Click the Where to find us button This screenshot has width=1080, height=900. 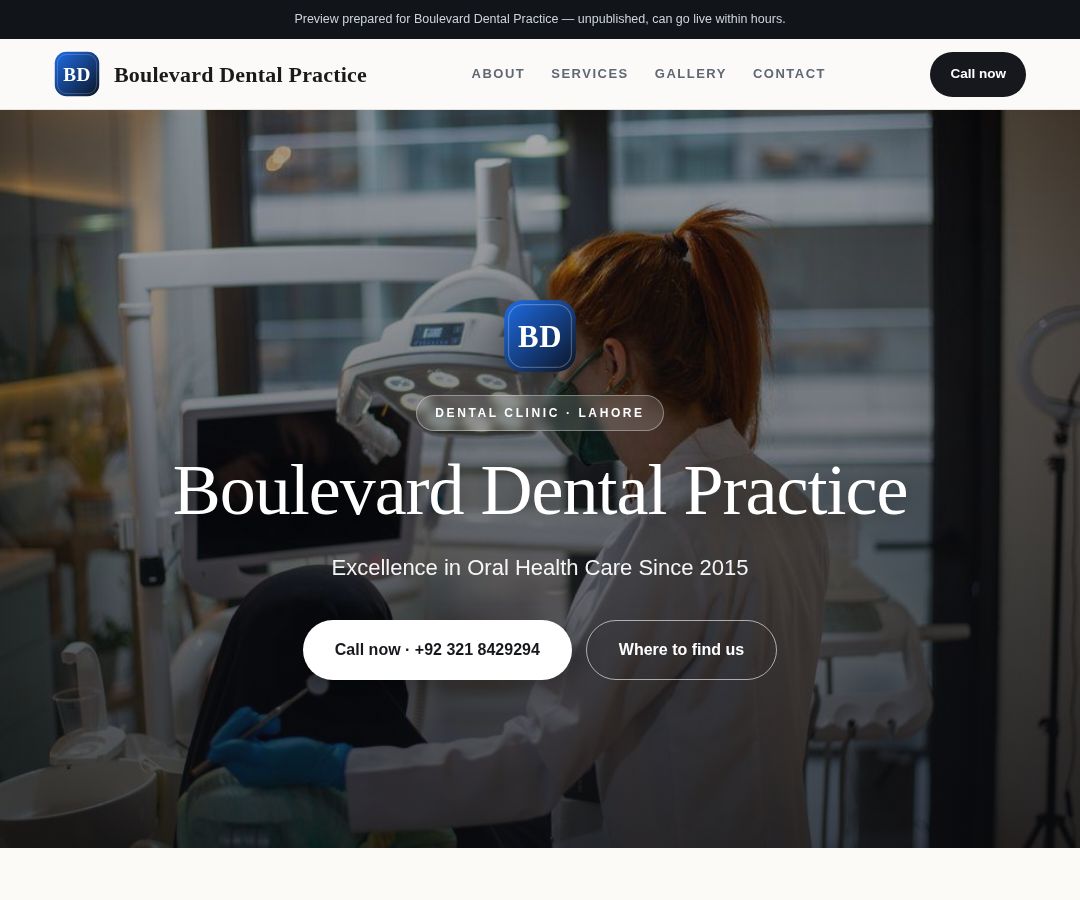(681, 650)
